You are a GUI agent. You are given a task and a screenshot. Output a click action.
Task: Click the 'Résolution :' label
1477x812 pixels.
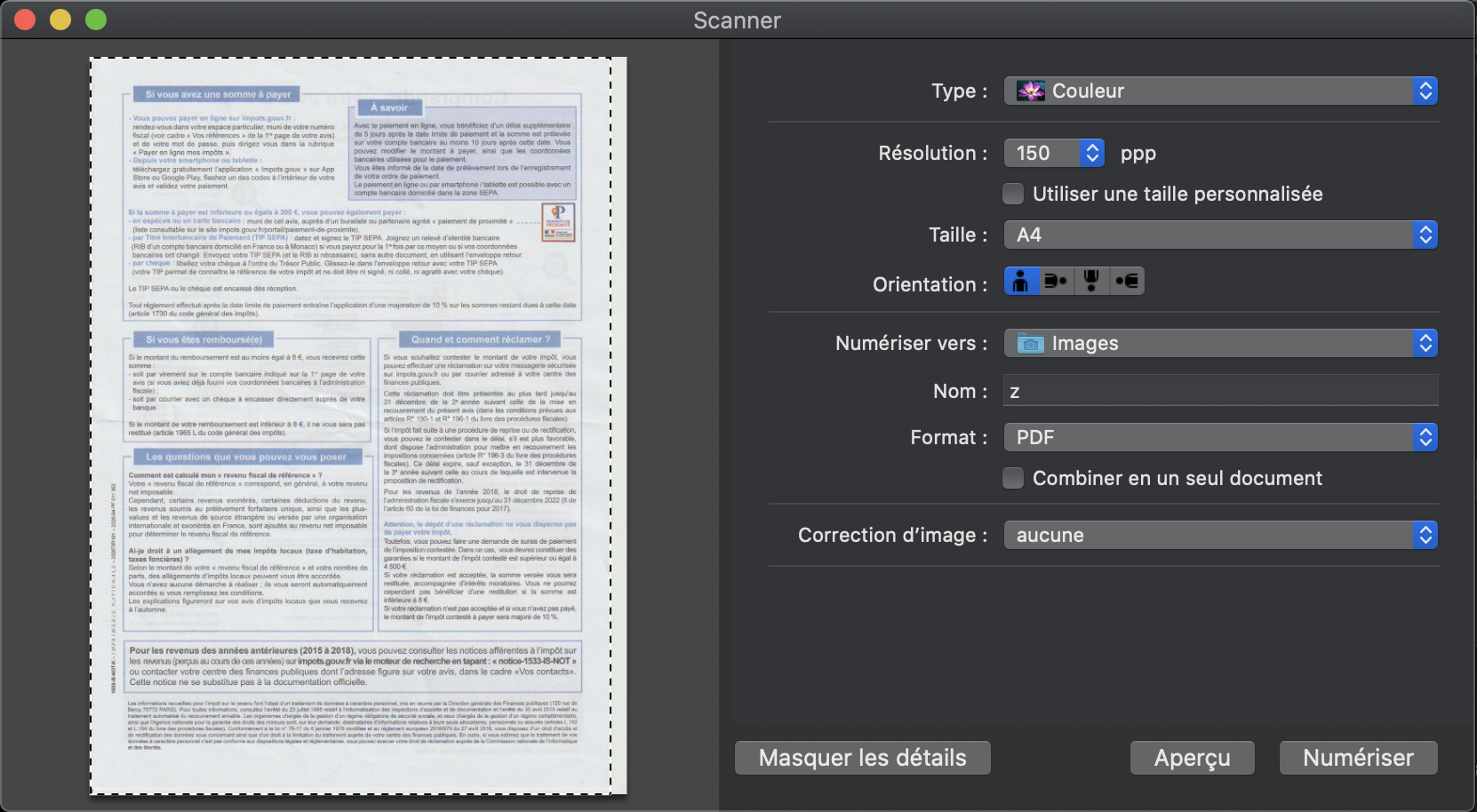[933, 153]
